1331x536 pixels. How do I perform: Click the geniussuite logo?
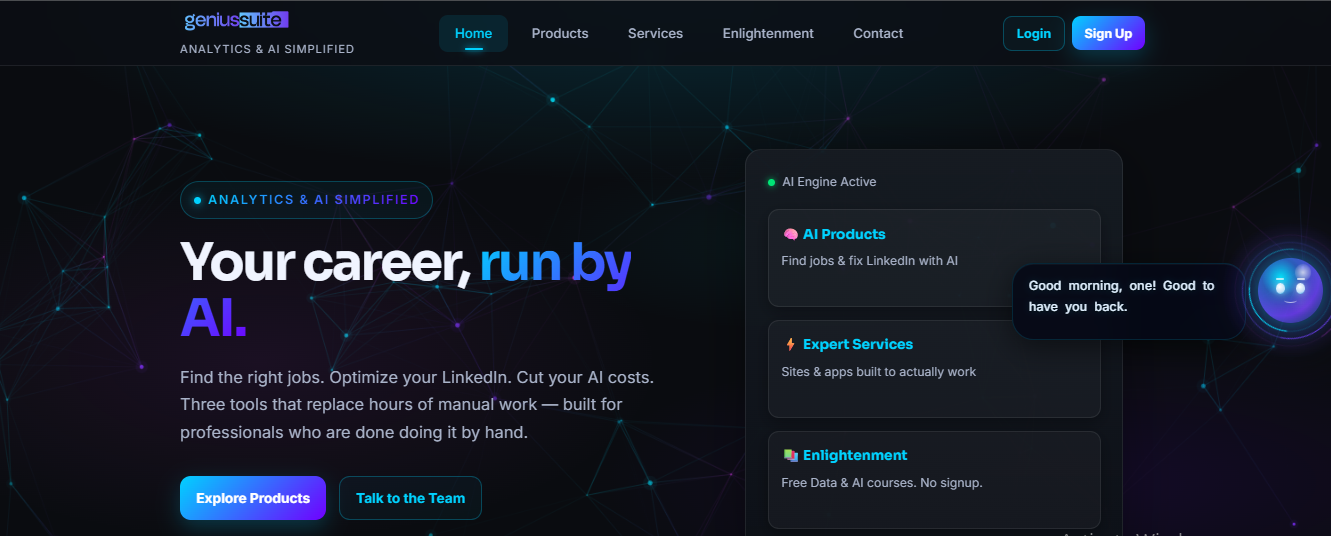click(236, 20)
